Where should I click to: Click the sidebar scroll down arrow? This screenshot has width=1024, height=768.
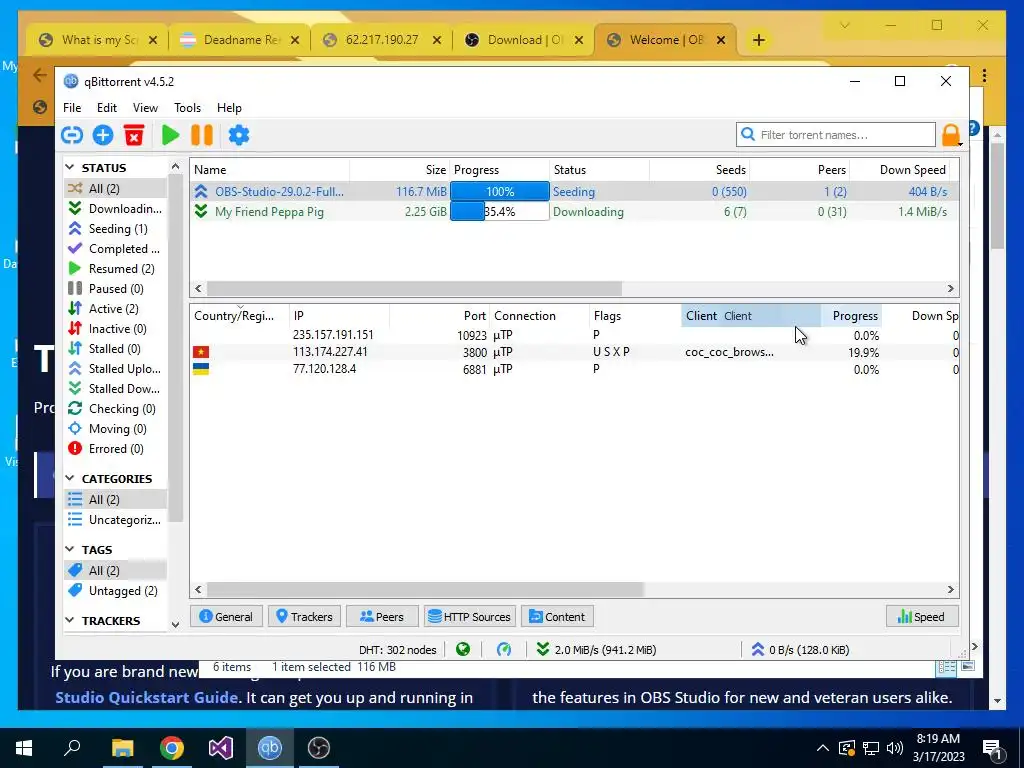coord(175,624)
